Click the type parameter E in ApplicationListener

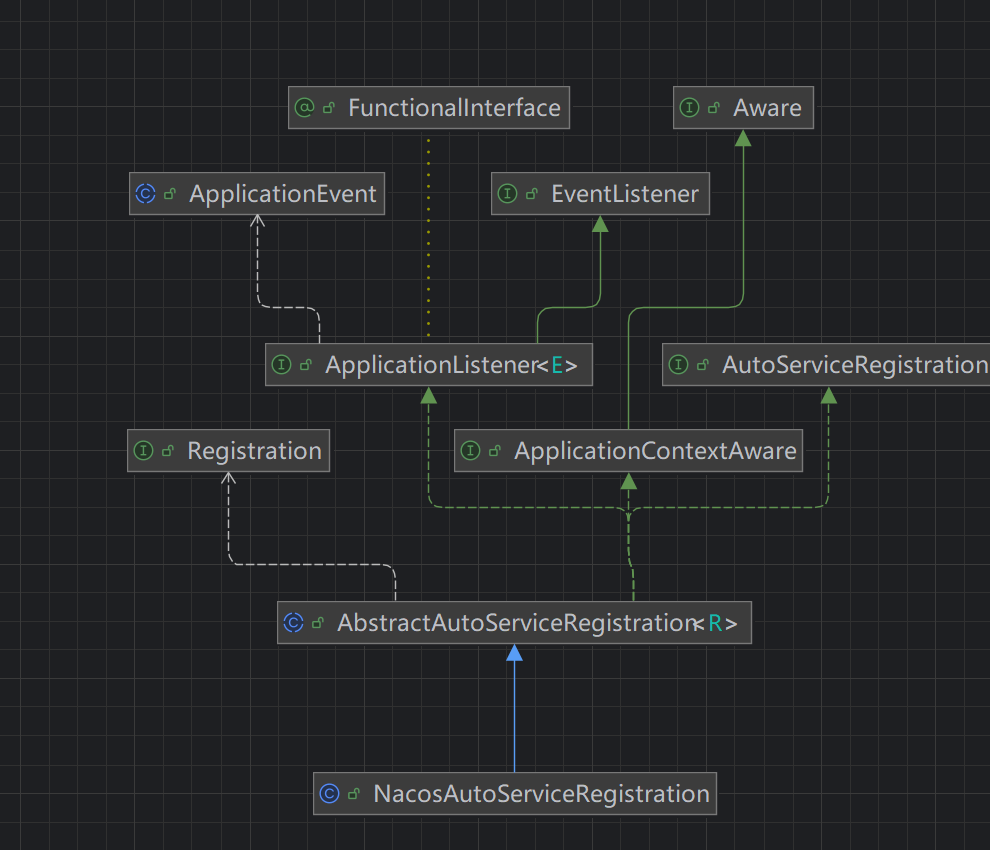point(557,365)
